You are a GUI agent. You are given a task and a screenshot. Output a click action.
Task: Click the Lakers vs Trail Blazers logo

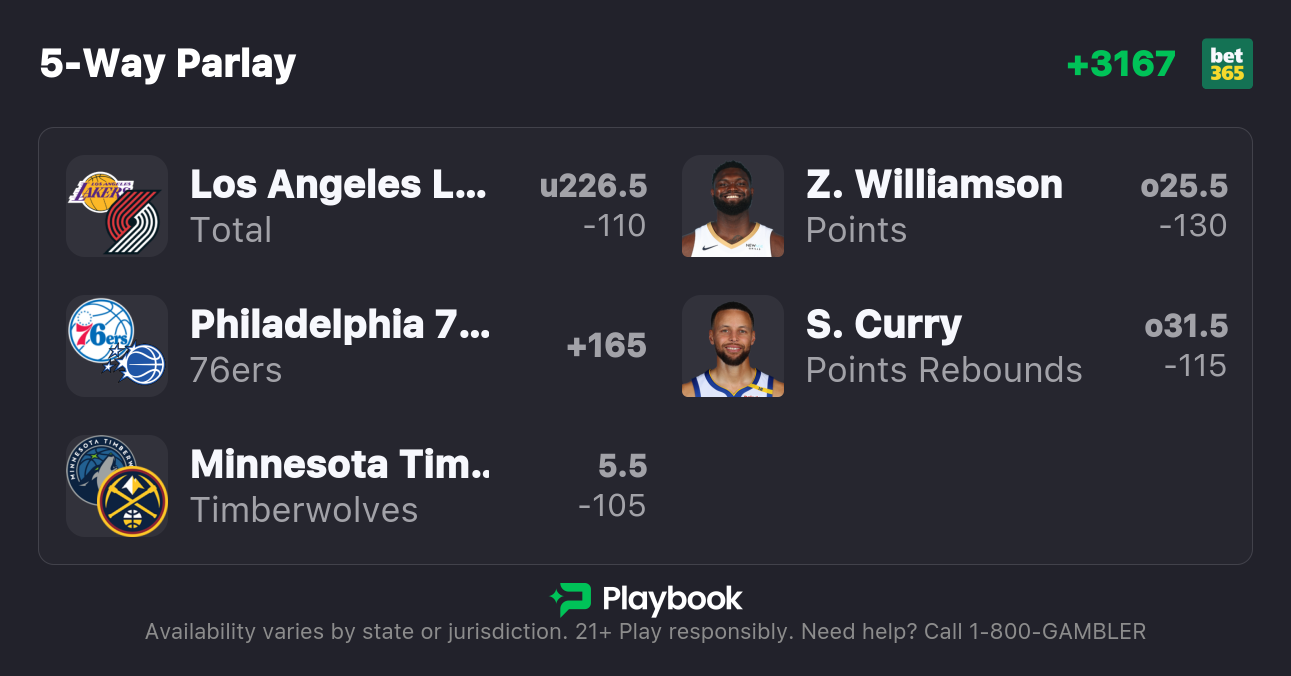(116, 206)
